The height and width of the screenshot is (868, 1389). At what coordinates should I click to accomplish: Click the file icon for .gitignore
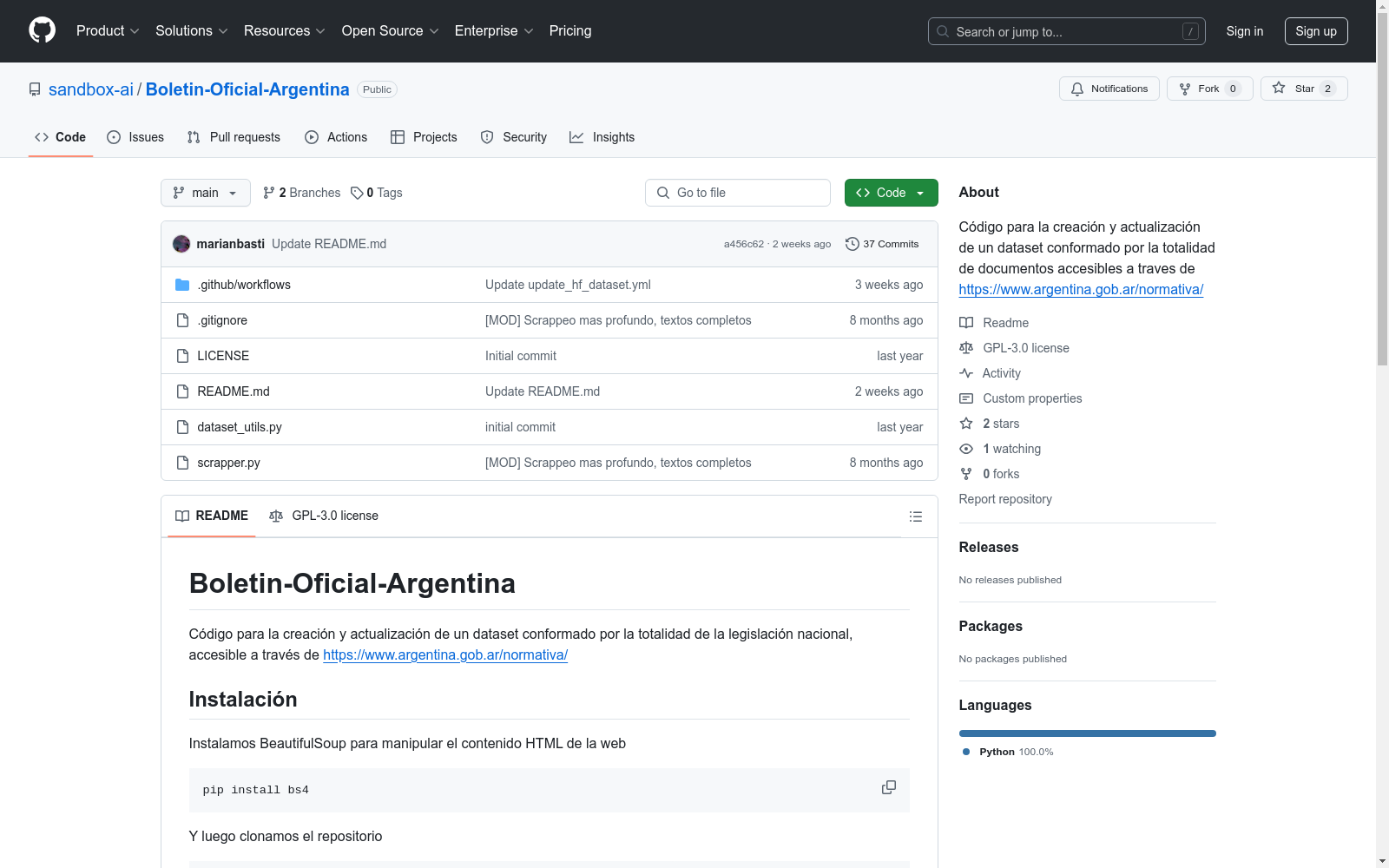pos(182,320)
